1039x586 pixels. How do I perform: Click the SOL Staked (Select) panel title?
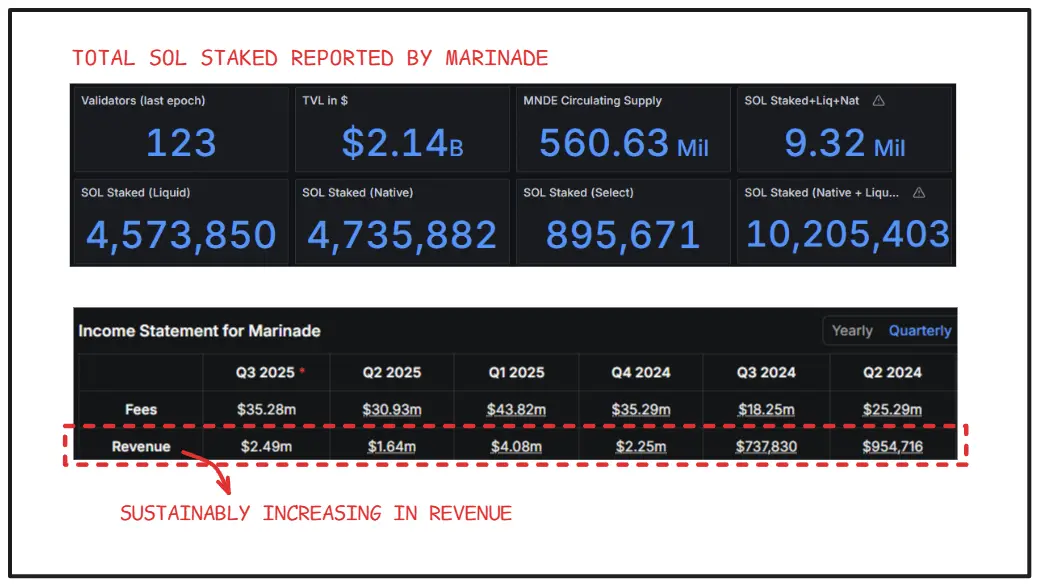point(578,192)
